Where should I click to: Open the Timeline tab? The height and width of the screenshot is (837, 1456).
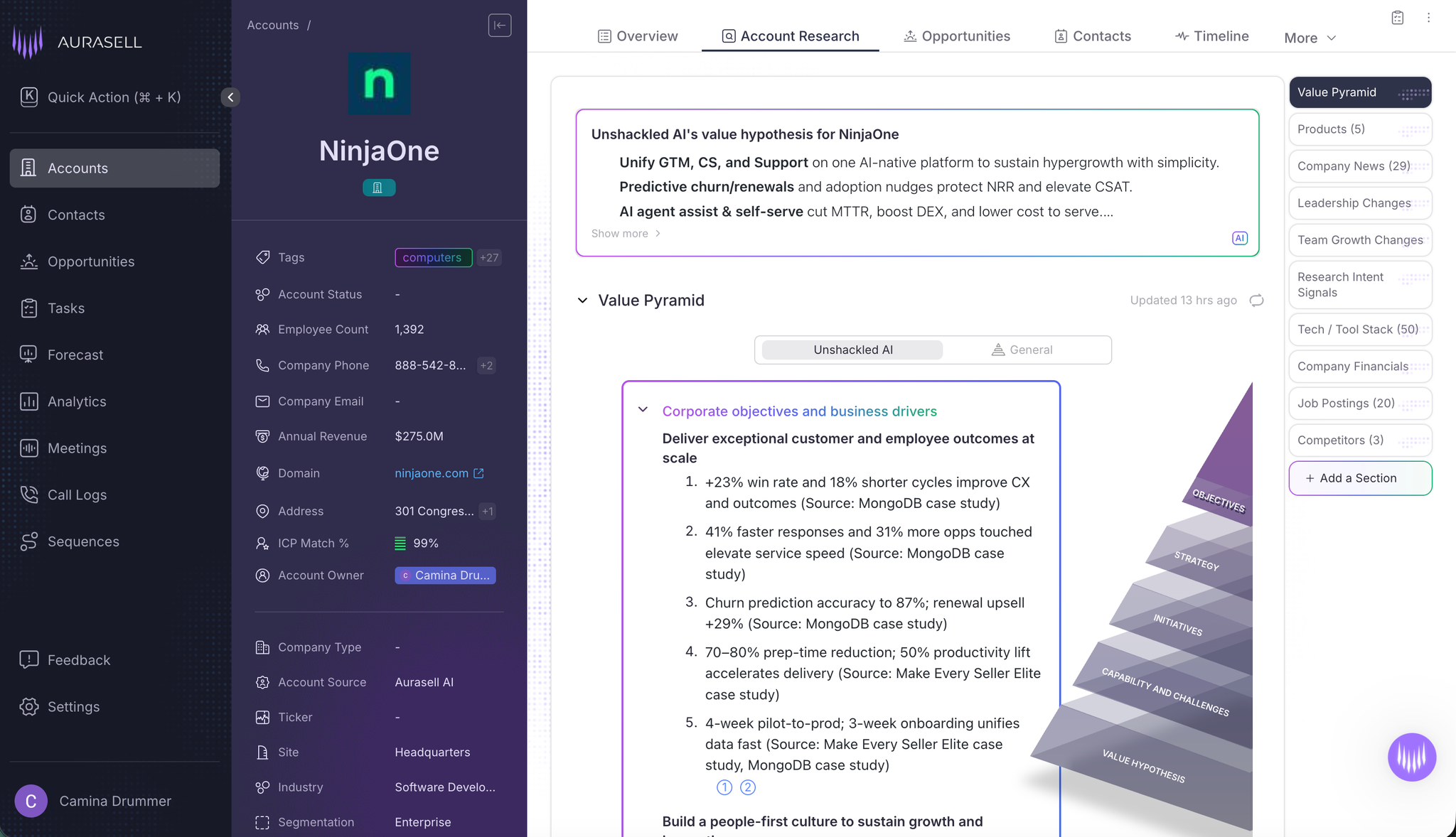(1211, 36)
